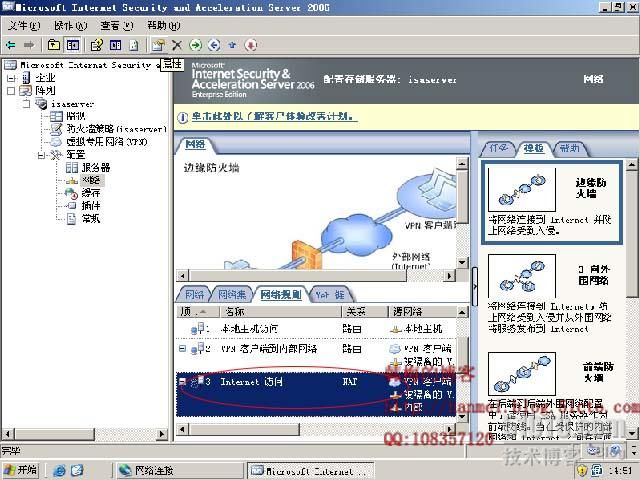Collapse the Internet 访问 rule row
The height and width of the screenshot is (480, 640).
(x=182, y=381)
